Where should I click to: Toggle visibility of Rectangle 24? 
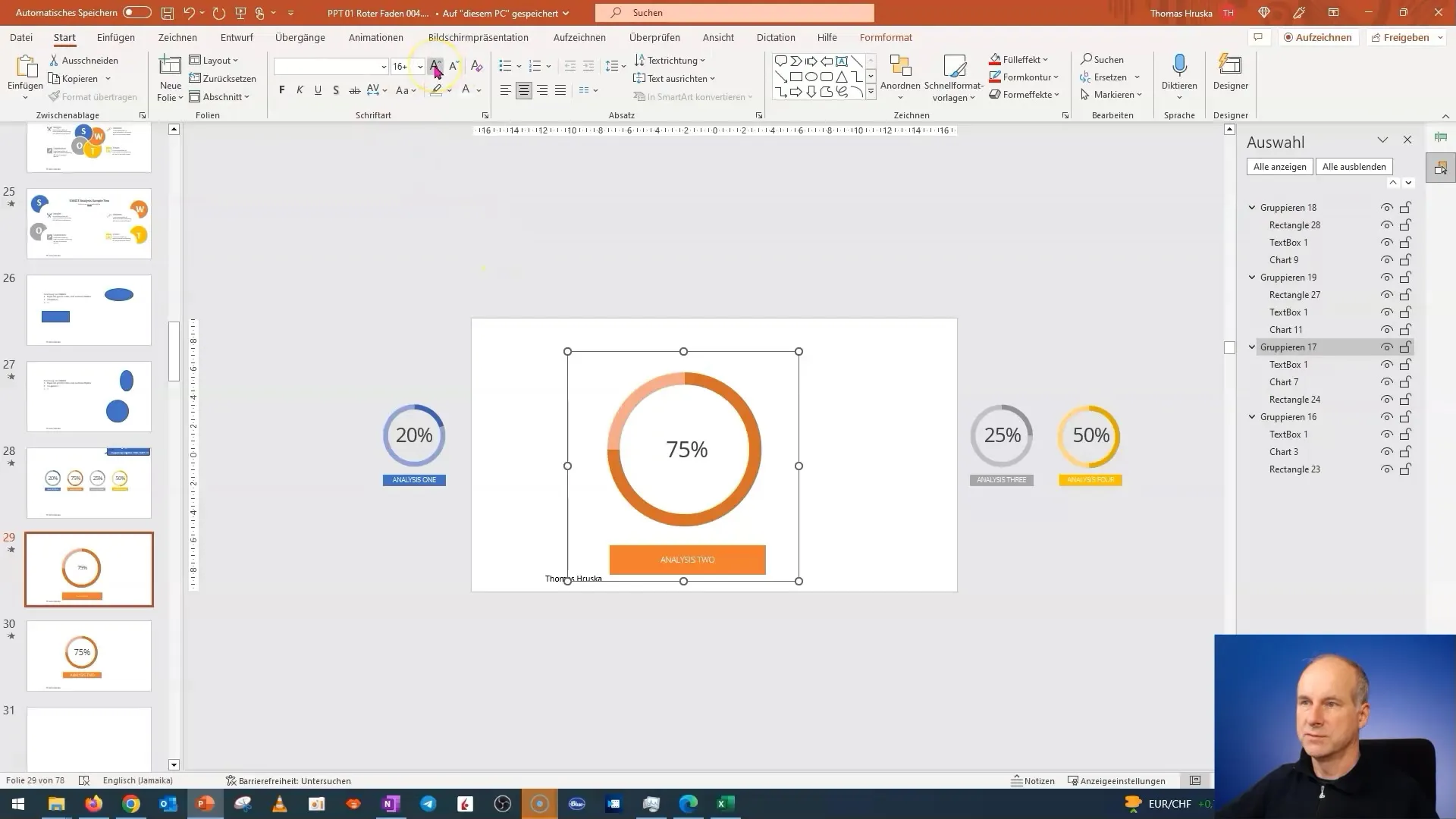1385,399
